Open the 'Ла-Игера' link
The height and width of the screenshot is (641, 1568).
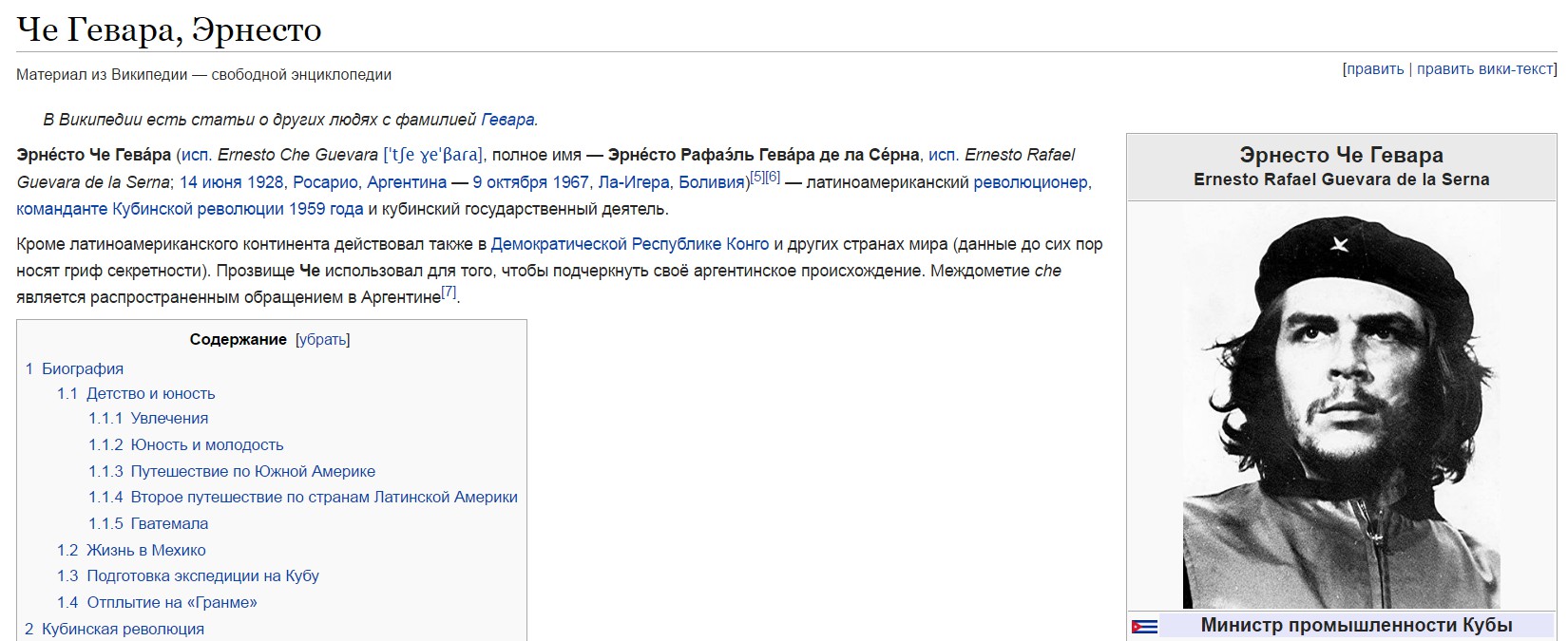click(634, 182)
